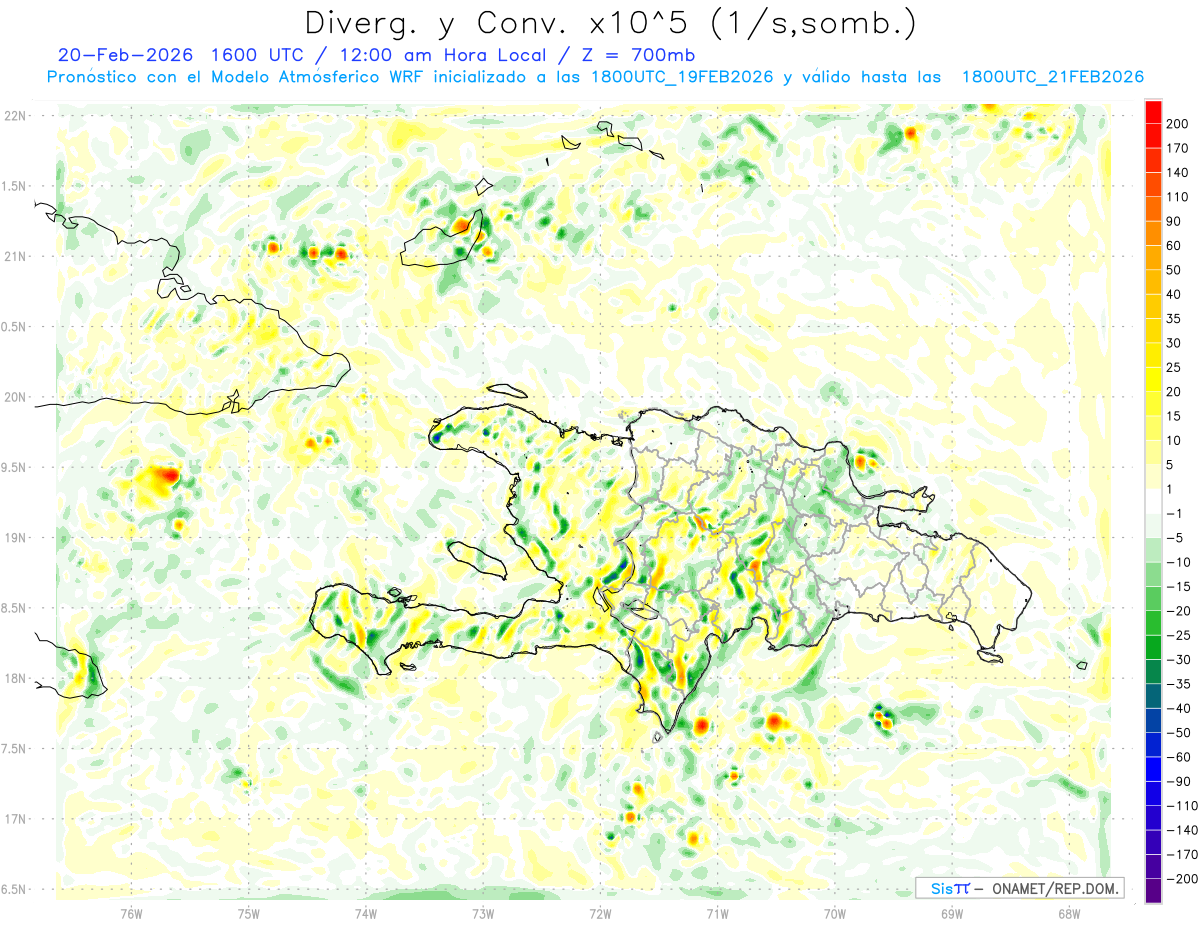1200x927 pixels.
Task: Click the "-5" color scale label
Action: 1176,538
